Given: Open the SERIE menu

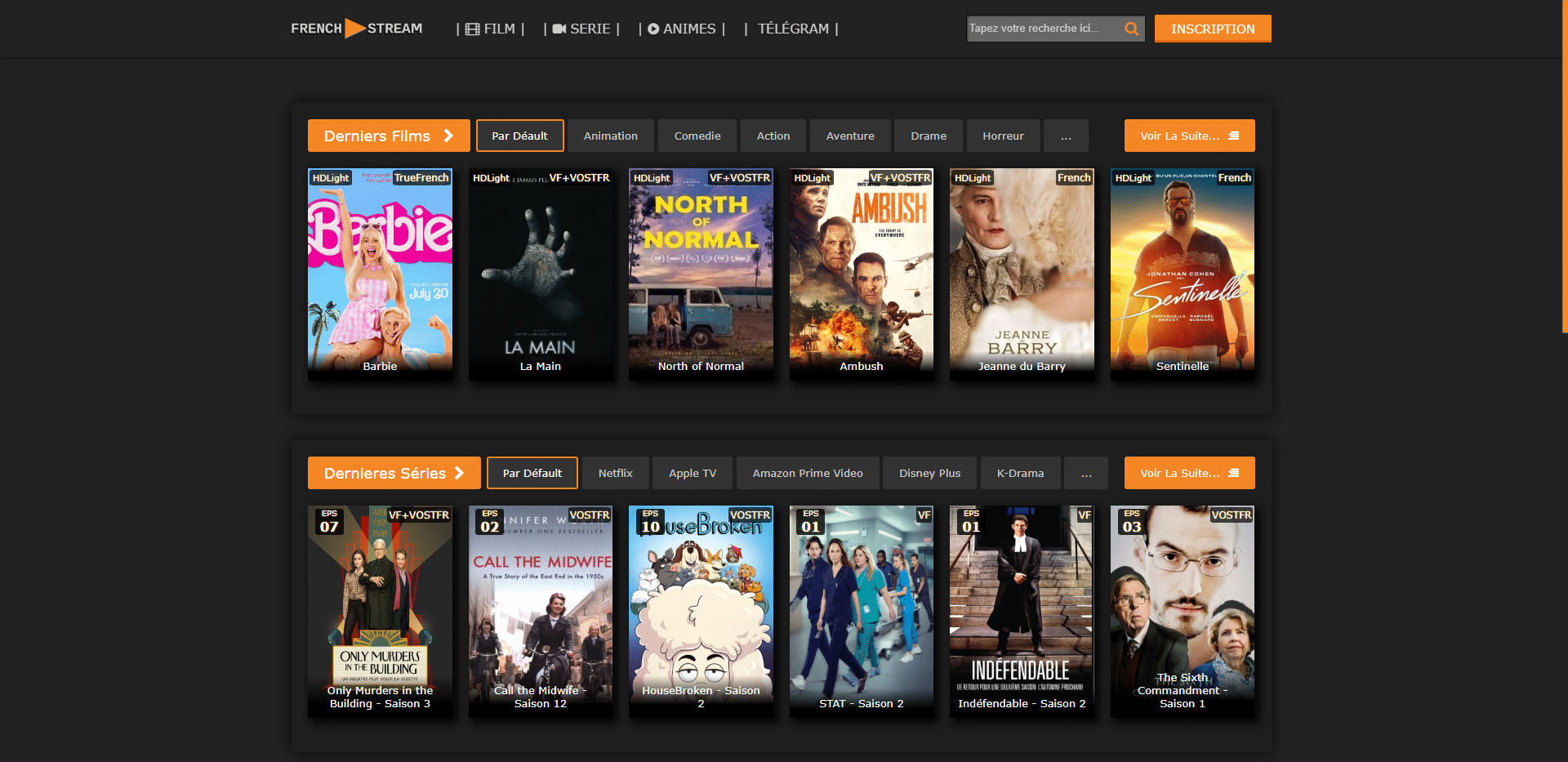Looking at the screenshot, I should click(581, 29).
